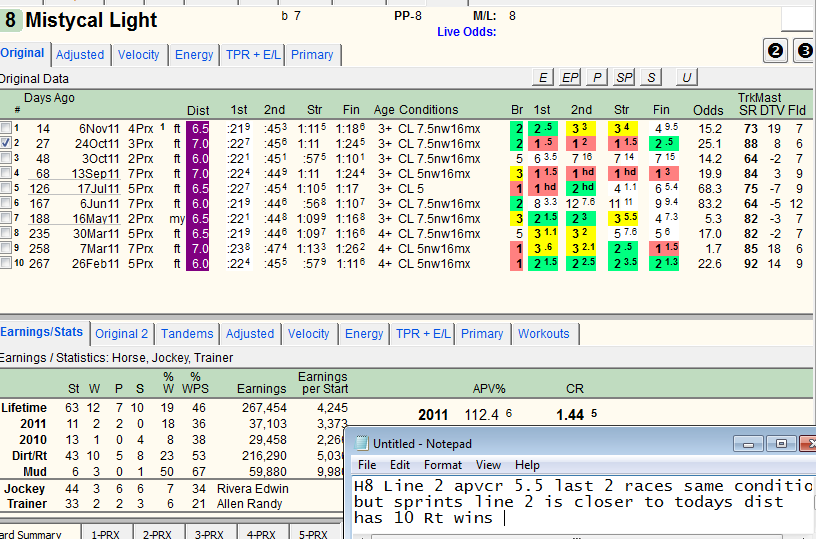Go to the 1-PRX race tab
Image resolution: width=816 pixels, height=539 pixels.
(x=106, y=532)
